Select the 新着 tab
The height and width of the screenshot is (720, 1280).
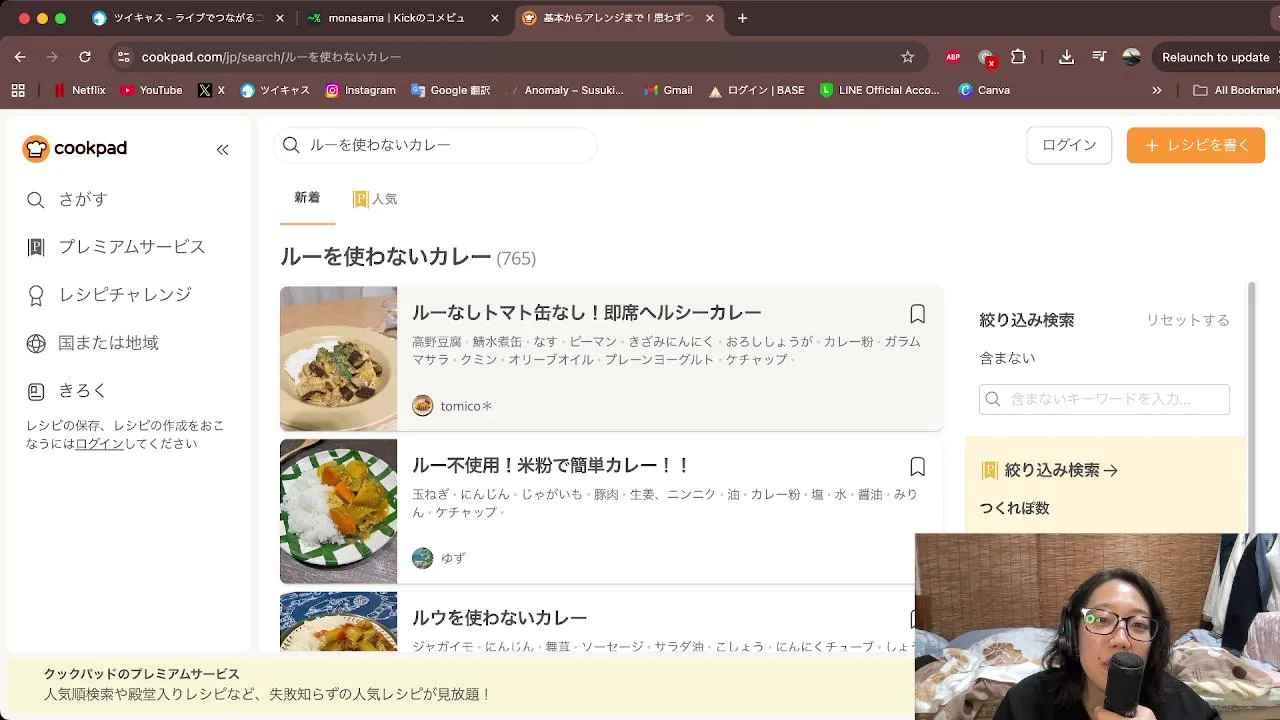click(307, 198)
